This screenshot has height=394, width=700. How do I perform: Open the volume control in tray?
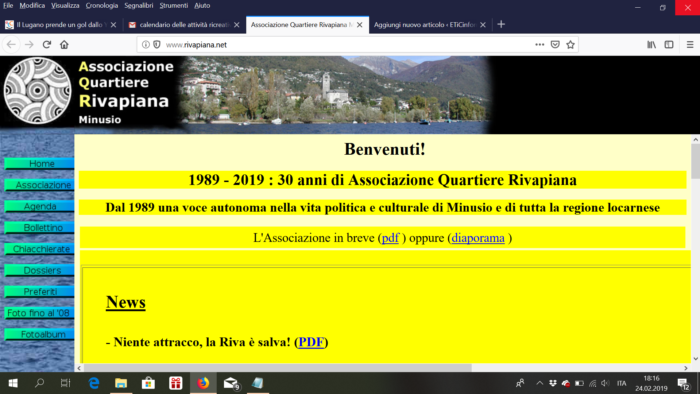click(605, 383)
